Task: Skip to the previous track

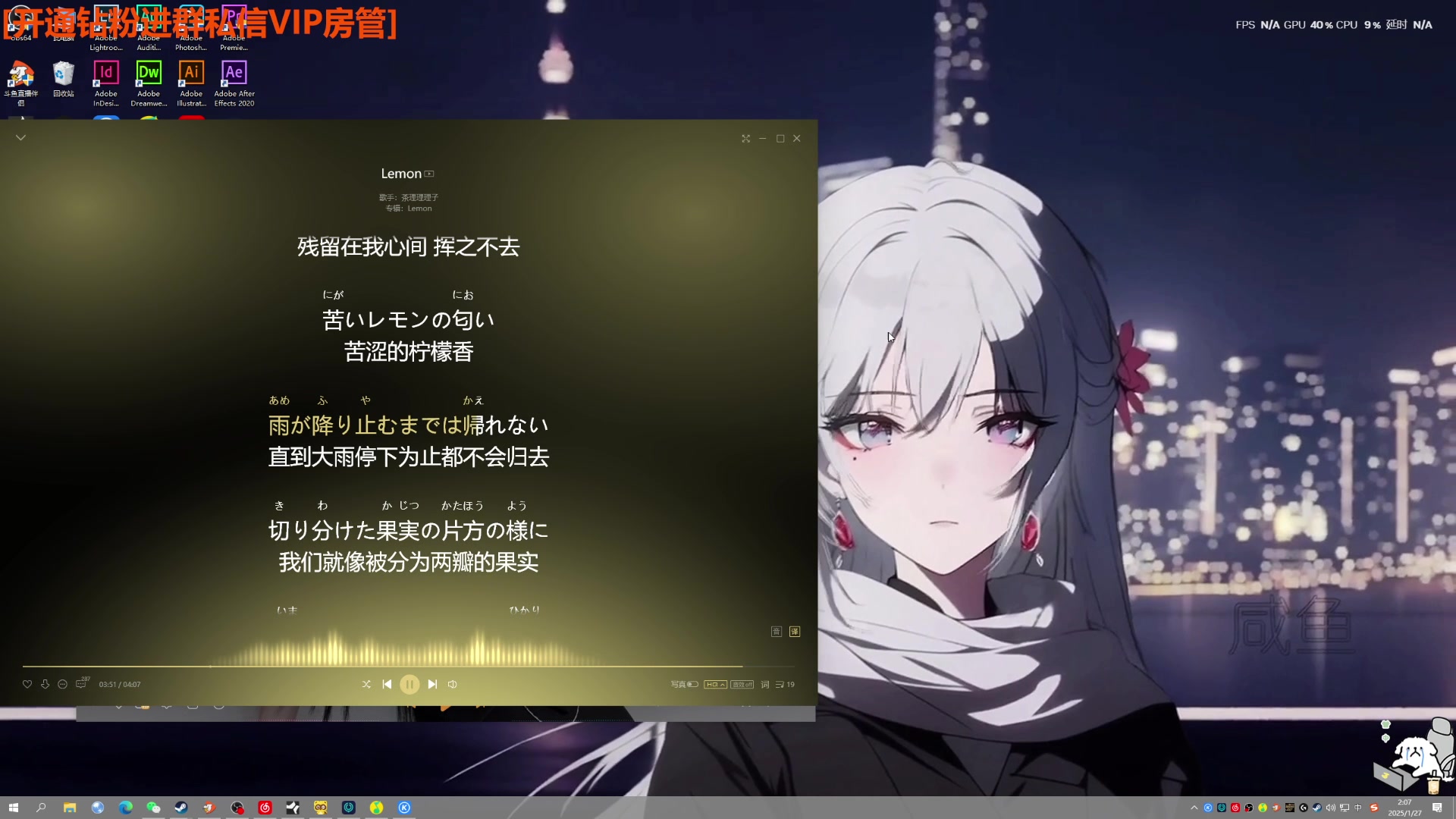Action: (x=387, y=684)
